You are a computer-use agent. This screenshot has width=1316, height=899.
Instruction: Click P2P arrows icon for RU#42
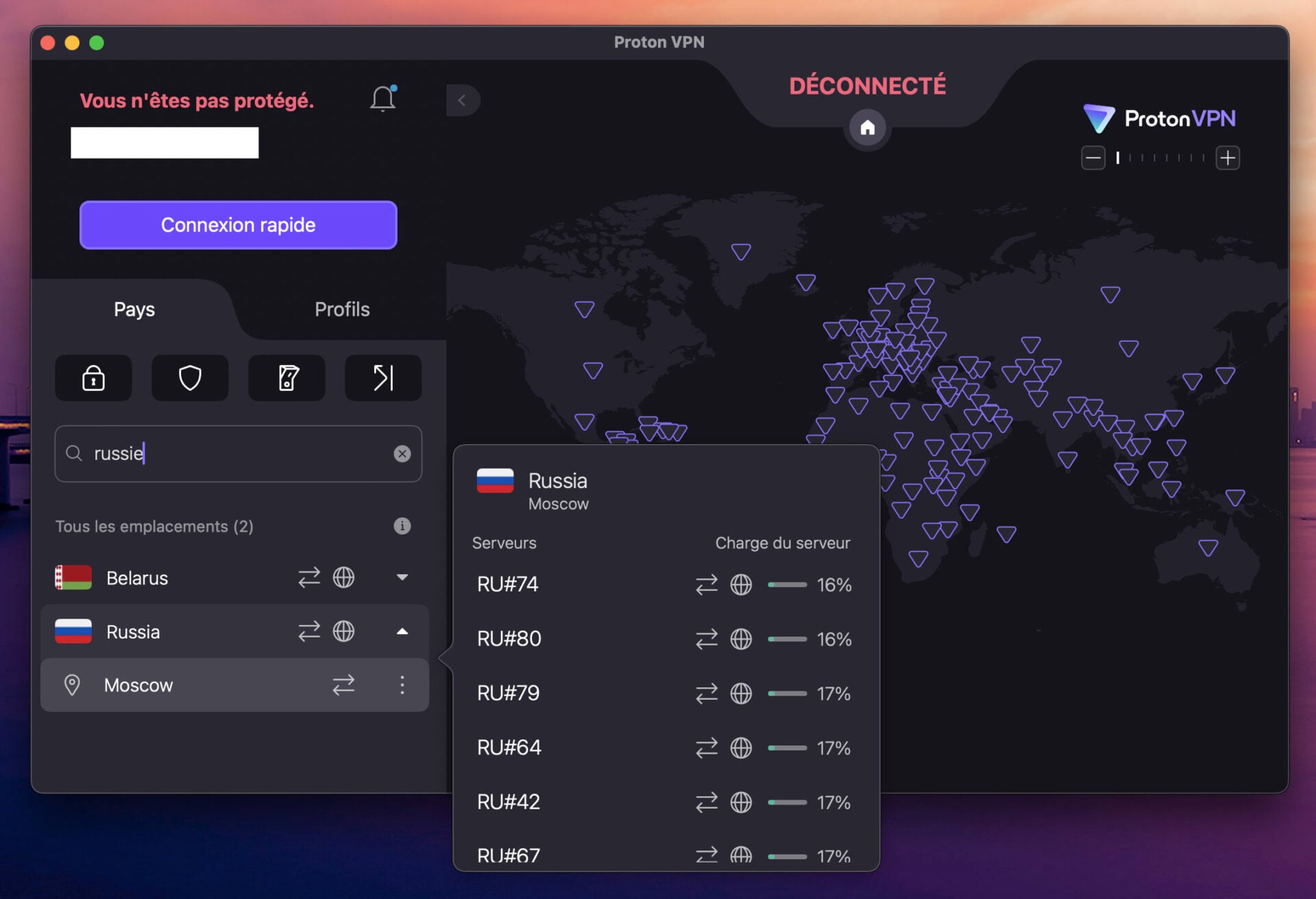707,802
